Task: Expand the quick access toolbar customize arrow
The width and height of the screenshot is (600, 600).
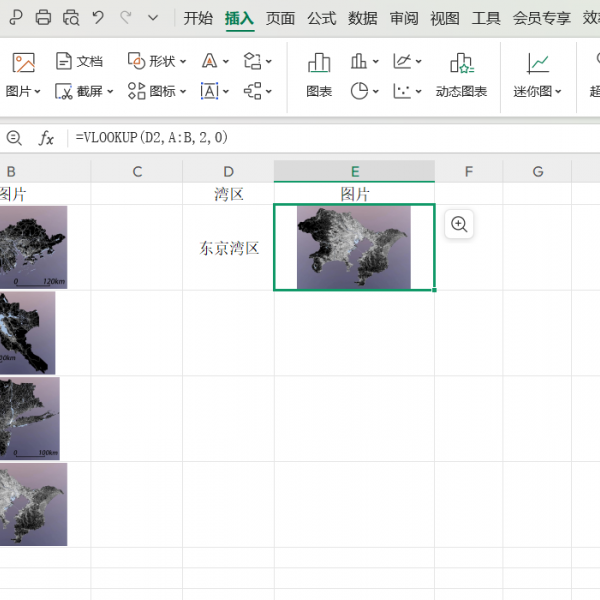Action: click(x=152, y=18)
